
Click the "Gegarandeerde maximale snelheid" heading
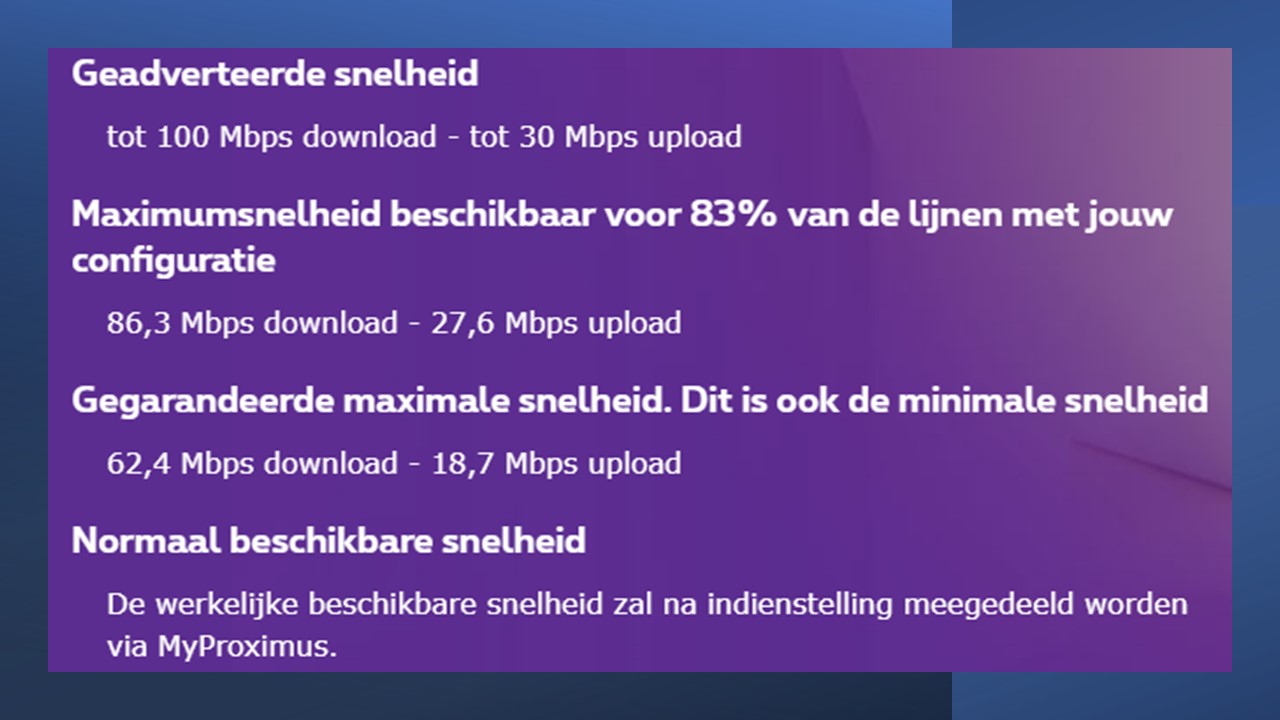click(x=370, y=401)
